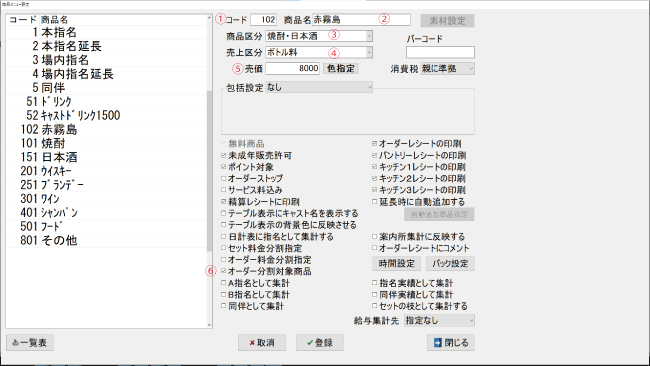
Task: Select row 201 ウイスキー
Action: (x=106, y=171)
